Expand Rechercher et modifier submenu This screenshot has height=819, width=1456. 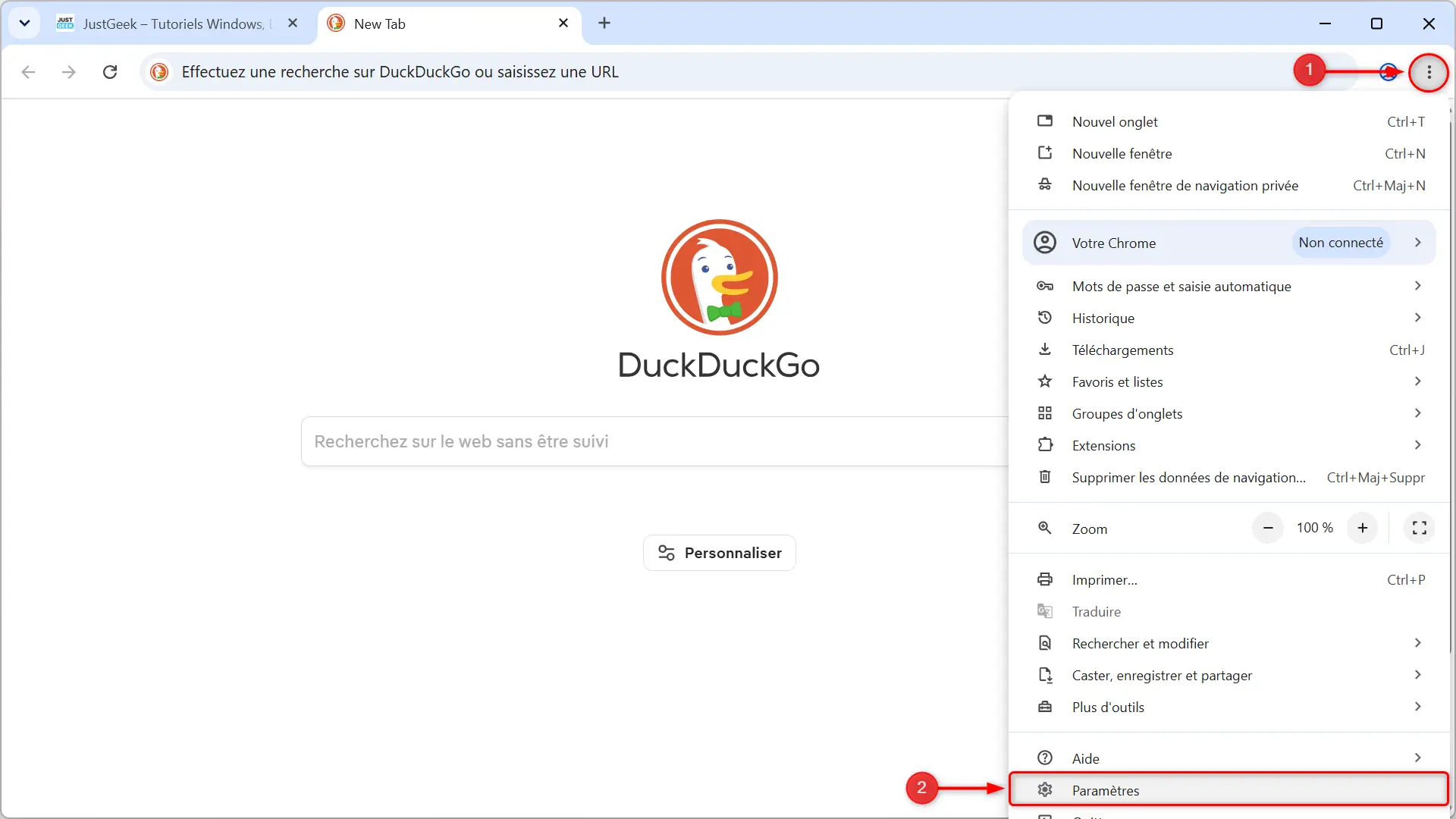(1229, 644)
